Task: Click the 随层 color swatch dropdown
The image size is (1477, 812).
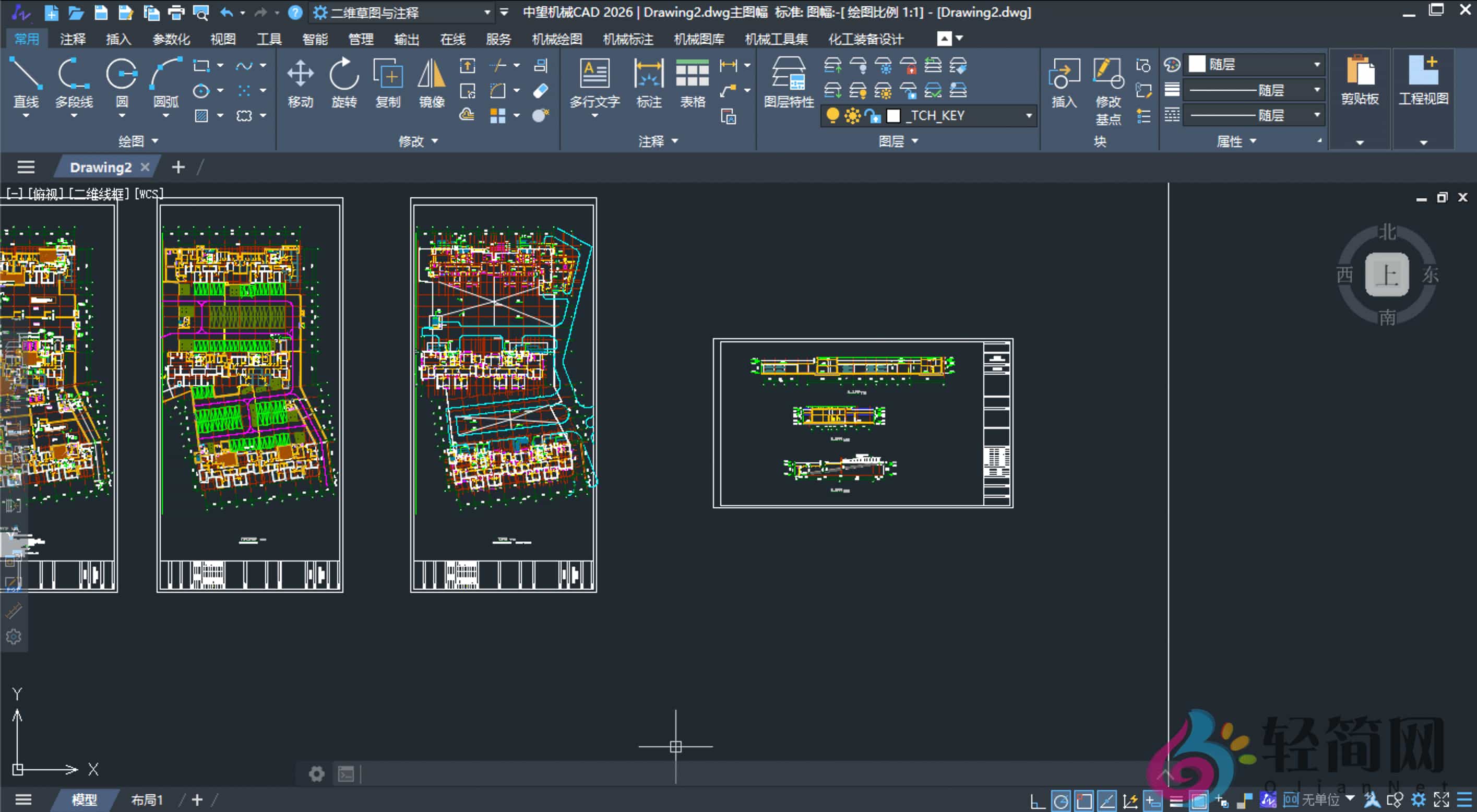Action: coord(1316,64)
